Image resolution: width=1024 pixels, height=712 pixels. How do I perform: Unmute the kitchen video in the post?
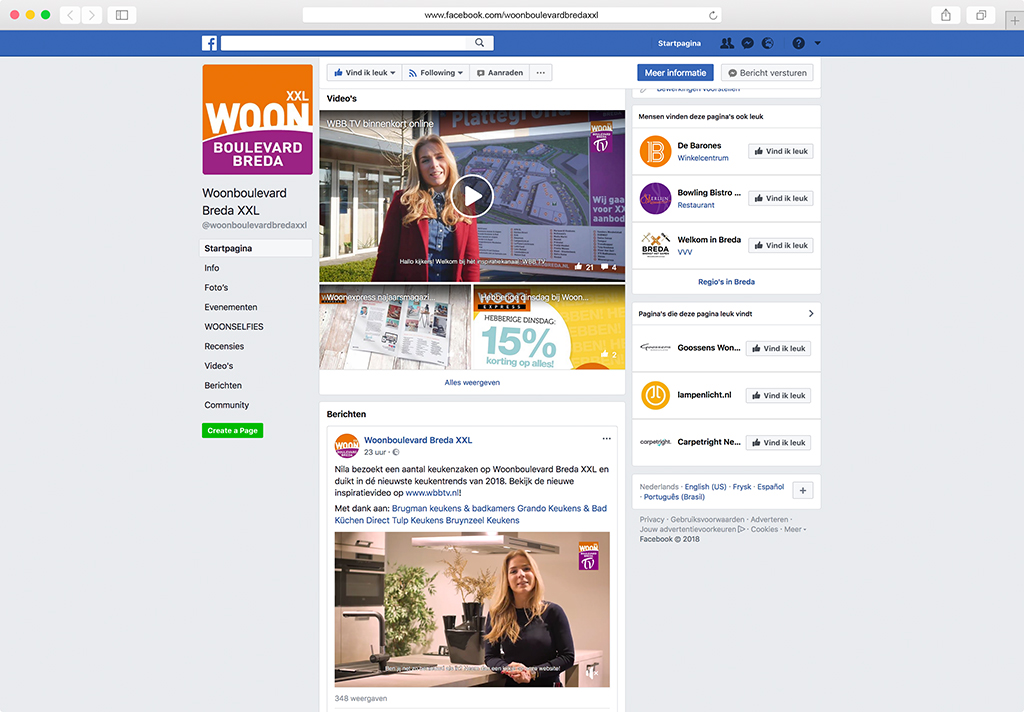[x=591, y=672]
